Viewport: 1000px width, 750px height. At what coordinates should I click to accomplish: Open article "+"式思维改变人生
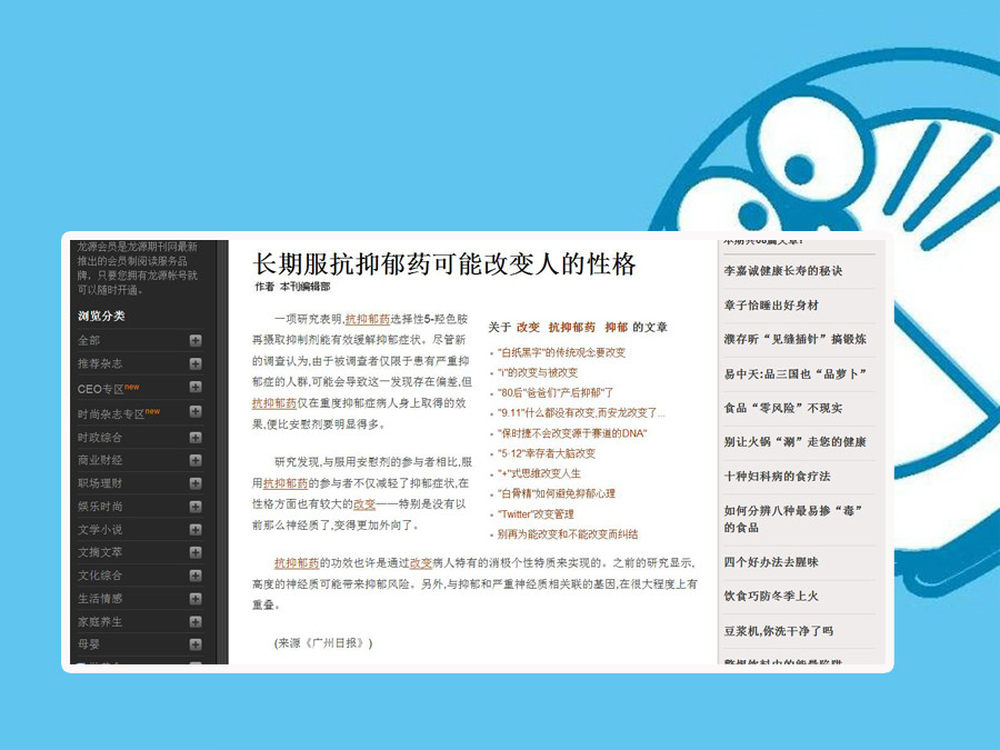pyautogui.click(x=539, y=473)
